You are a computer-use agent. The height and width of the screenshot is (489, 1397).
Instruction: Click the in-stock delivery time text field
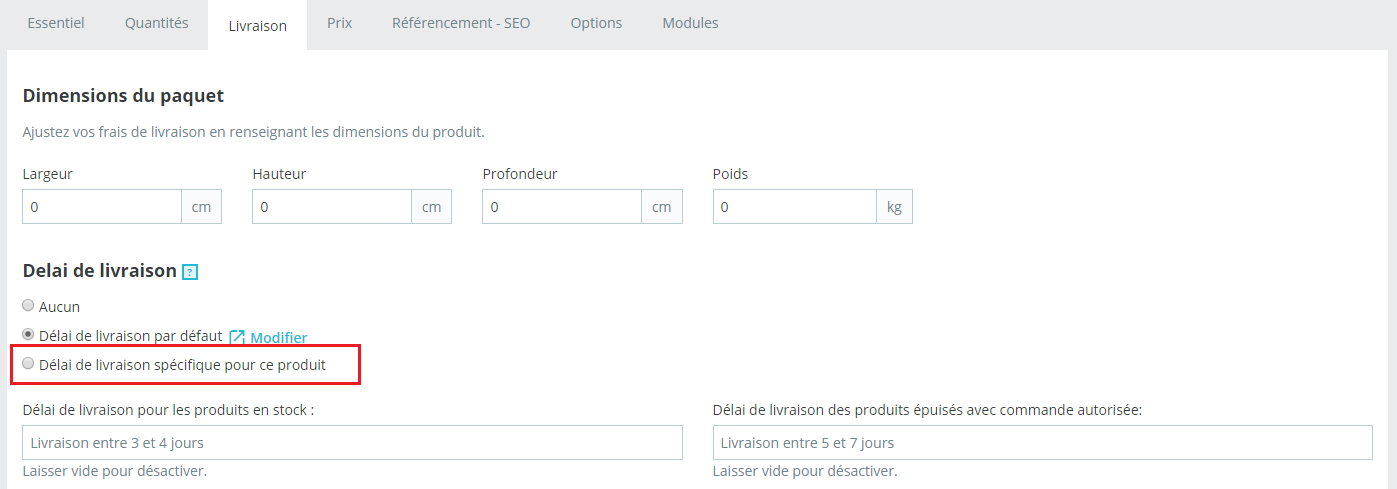point(352,442)
